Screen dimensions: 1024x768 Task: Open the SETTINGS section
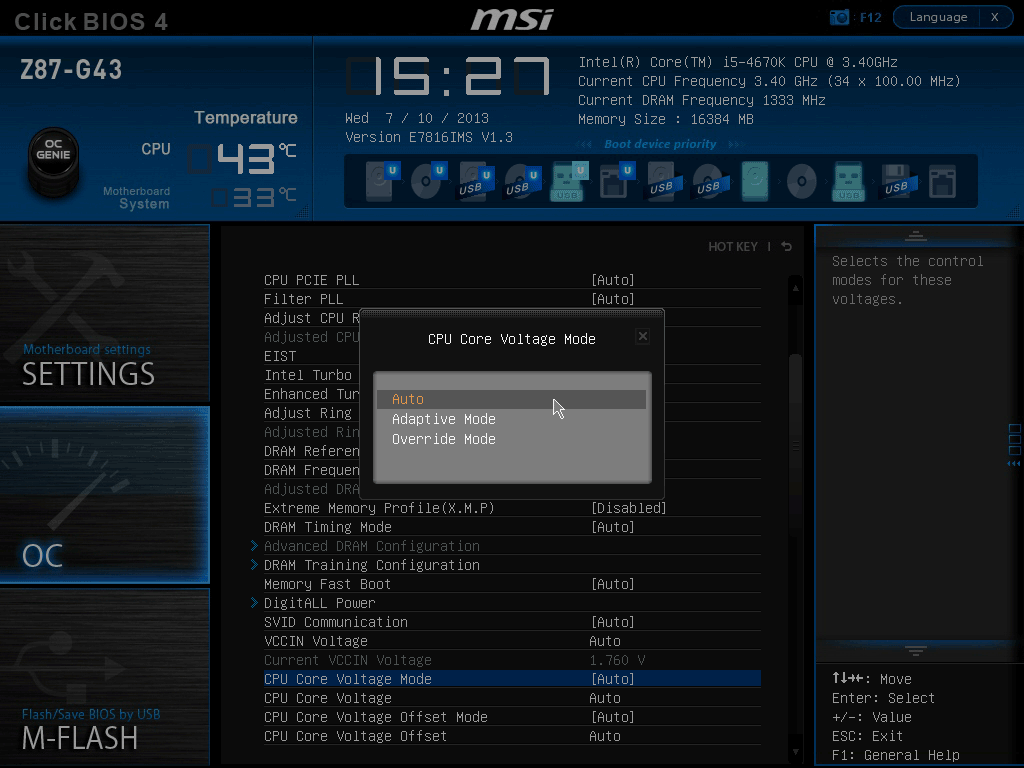pyautogui.click(x=105, y=314)
